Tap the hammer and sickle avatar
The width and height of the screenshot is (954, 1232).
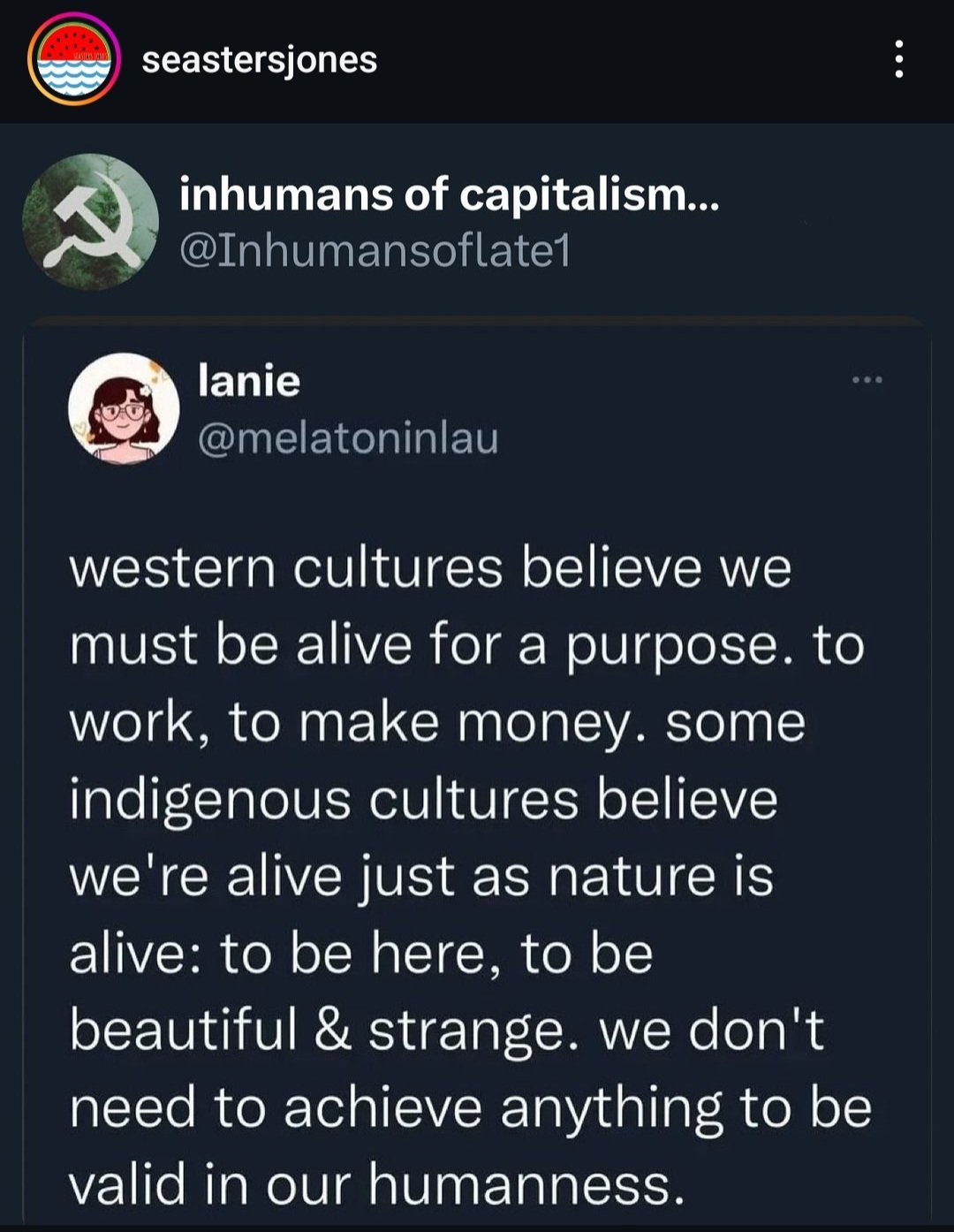(90, 222)
